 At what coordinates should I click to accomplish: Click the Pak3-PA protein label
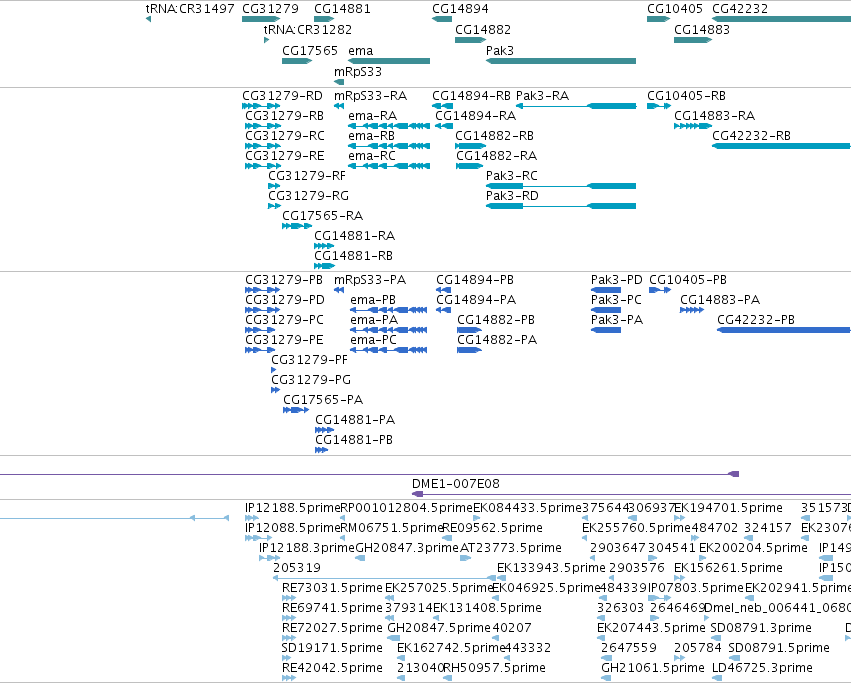pos(617,320)
